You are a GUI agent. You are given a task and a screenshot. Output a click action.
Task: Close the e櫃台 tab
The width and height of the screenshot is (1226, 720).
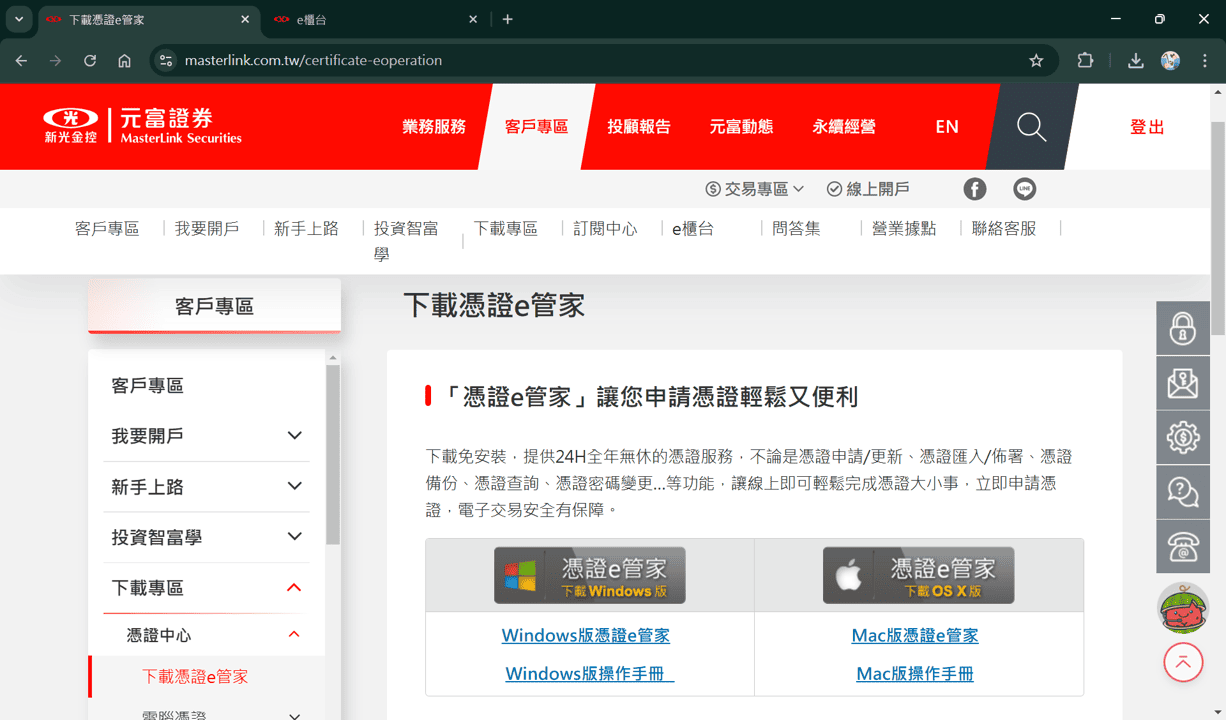[473, 19]
